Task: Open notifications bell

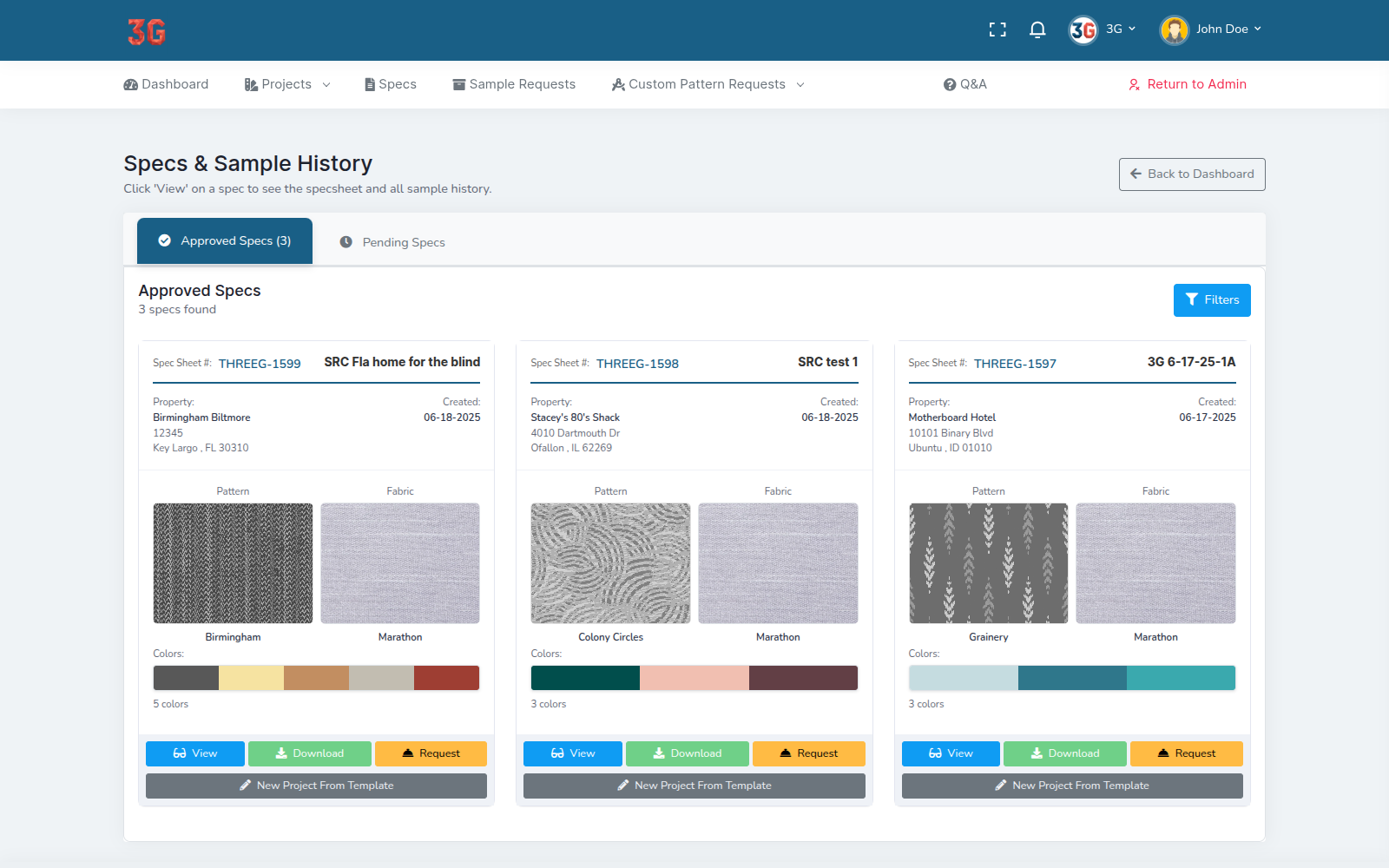Action: coord(1037,30)
